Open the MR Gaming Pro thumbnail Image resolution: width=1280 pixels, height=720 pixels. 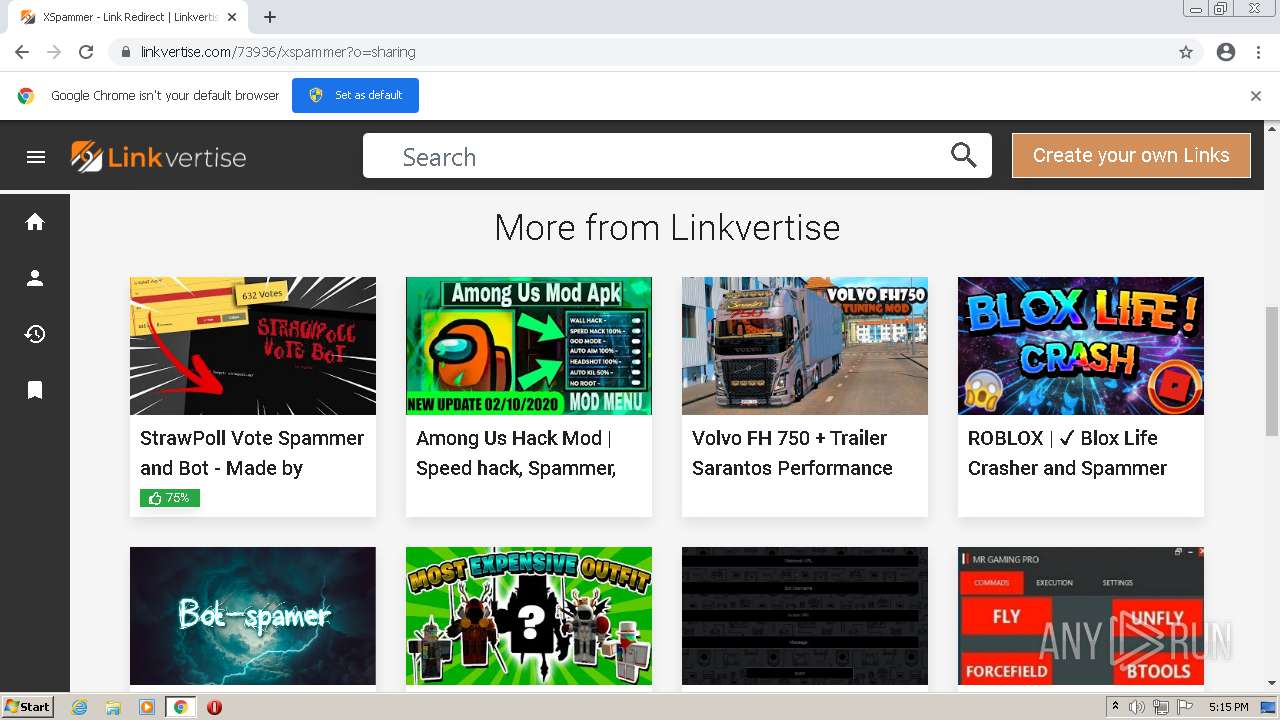coord(1081,616)
